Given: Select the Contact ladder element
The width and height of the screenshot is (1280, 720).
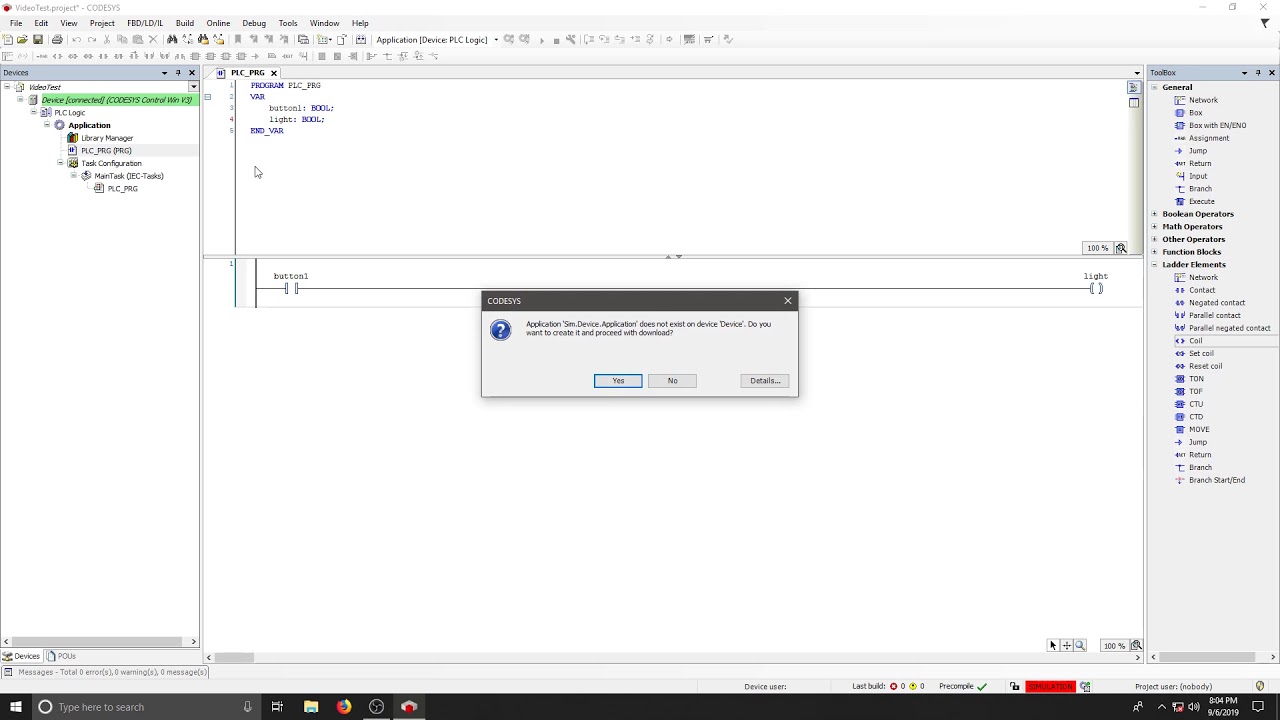Looking at the screenshot, I should coord(1202,290).
